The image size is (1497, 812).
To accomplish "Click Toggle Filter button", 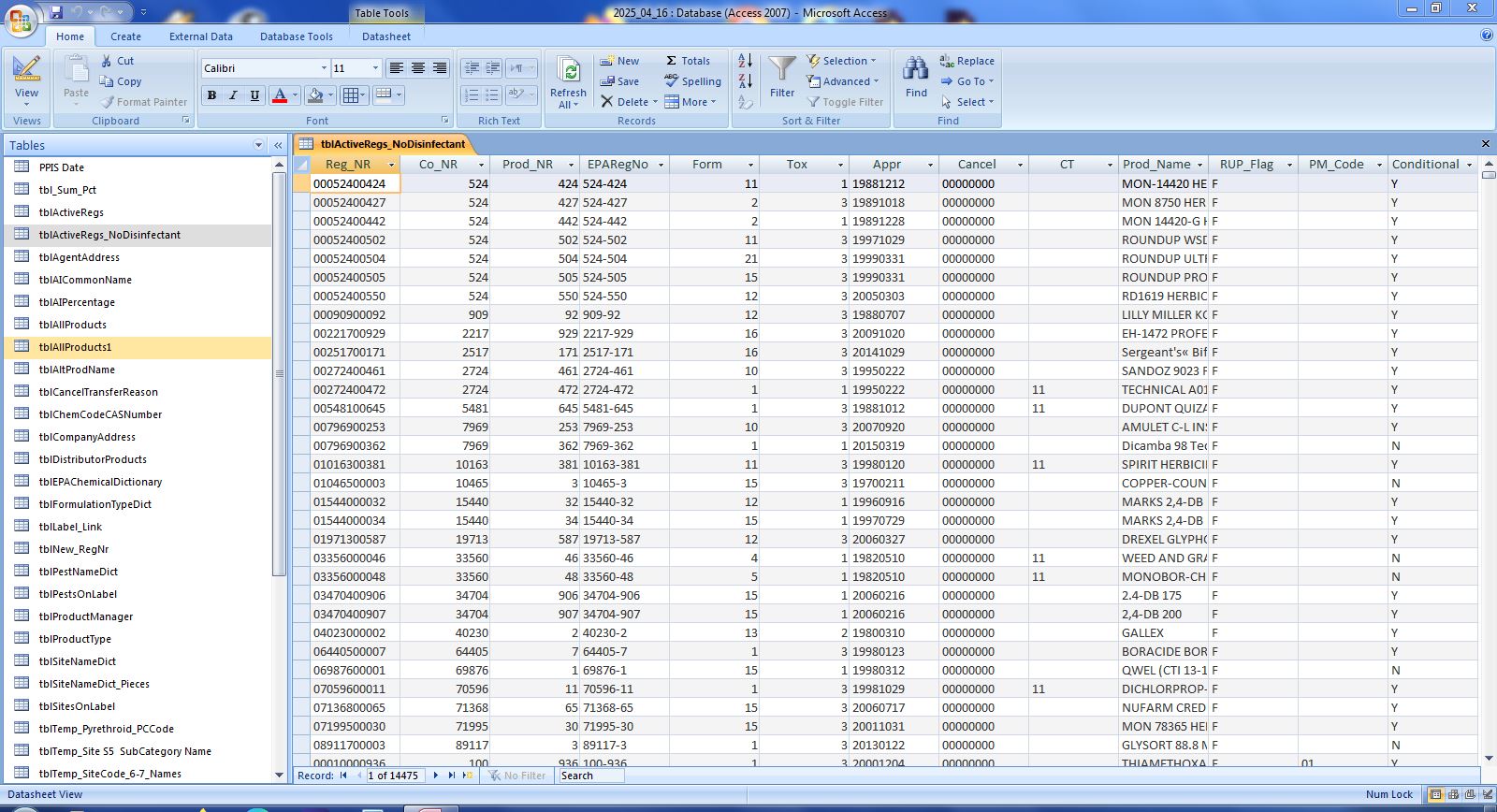I will click(x=845, y=102).
